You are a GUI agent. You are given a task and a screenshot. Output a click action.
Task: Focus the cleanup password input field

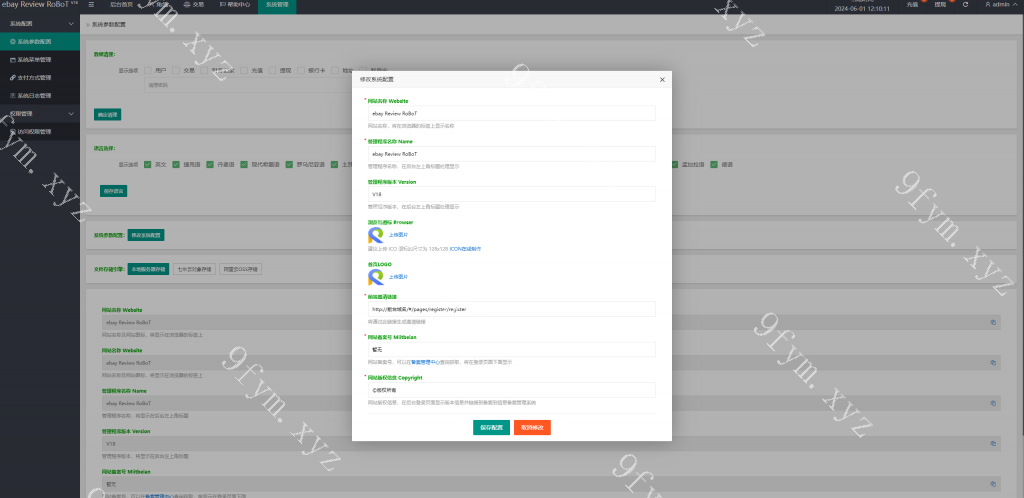248,85
